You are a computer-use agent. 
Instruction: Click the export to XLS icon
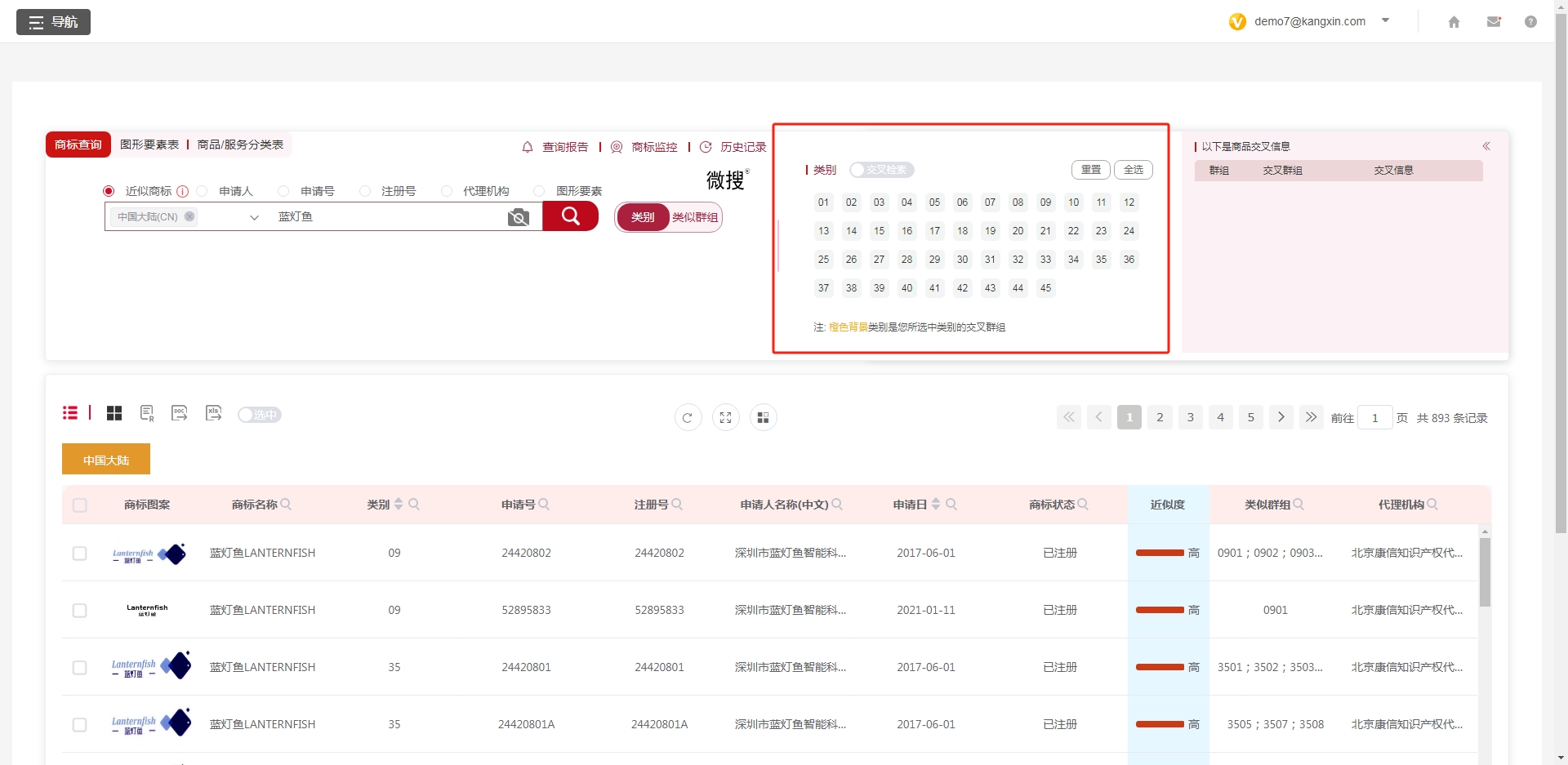[213, 413]
